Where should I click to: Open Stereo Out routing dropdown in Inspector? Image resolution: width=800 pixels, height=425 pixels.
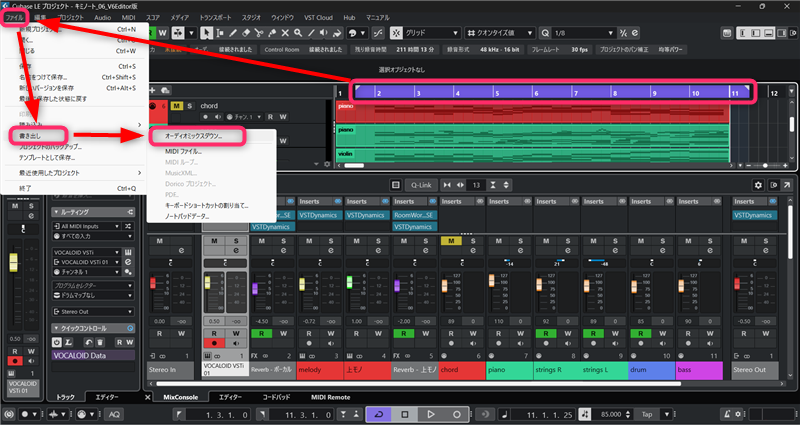click(x=93, y=312)
